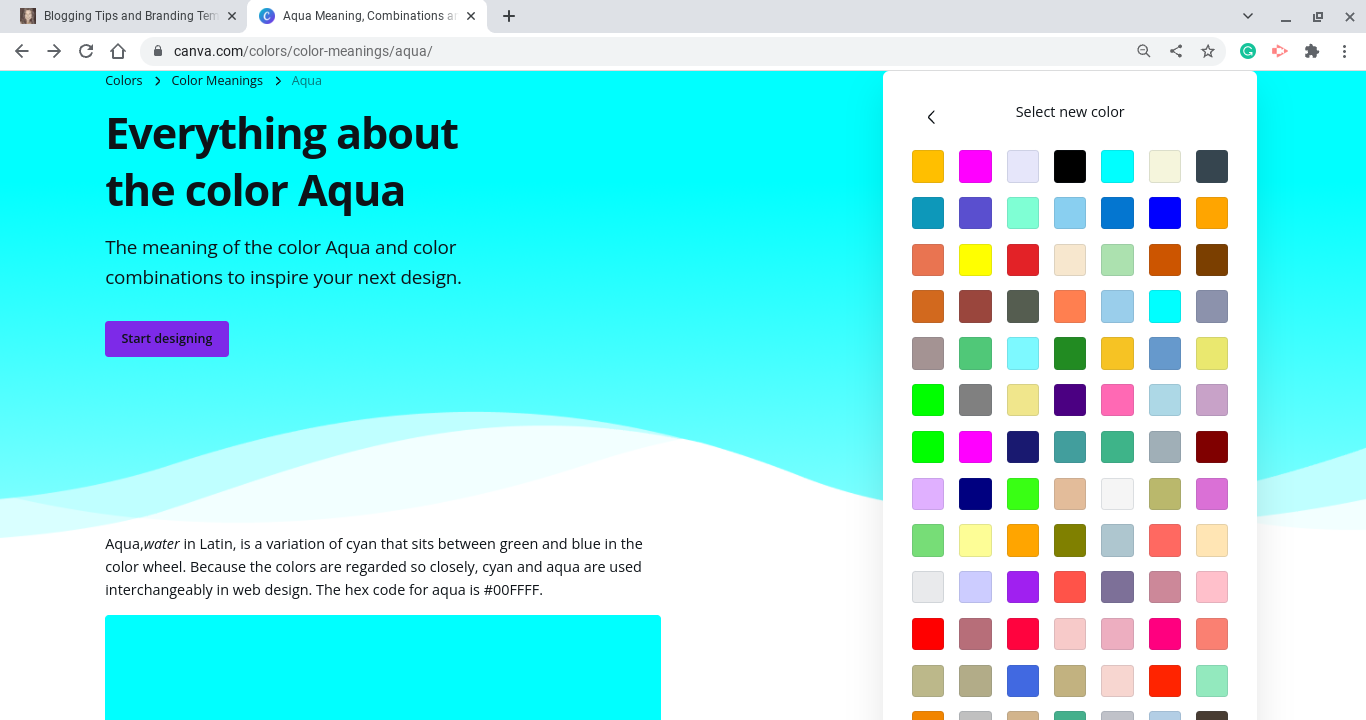Click the Start designing button
The width and height of the screenshot is (1366, 720).
[167, 339]
